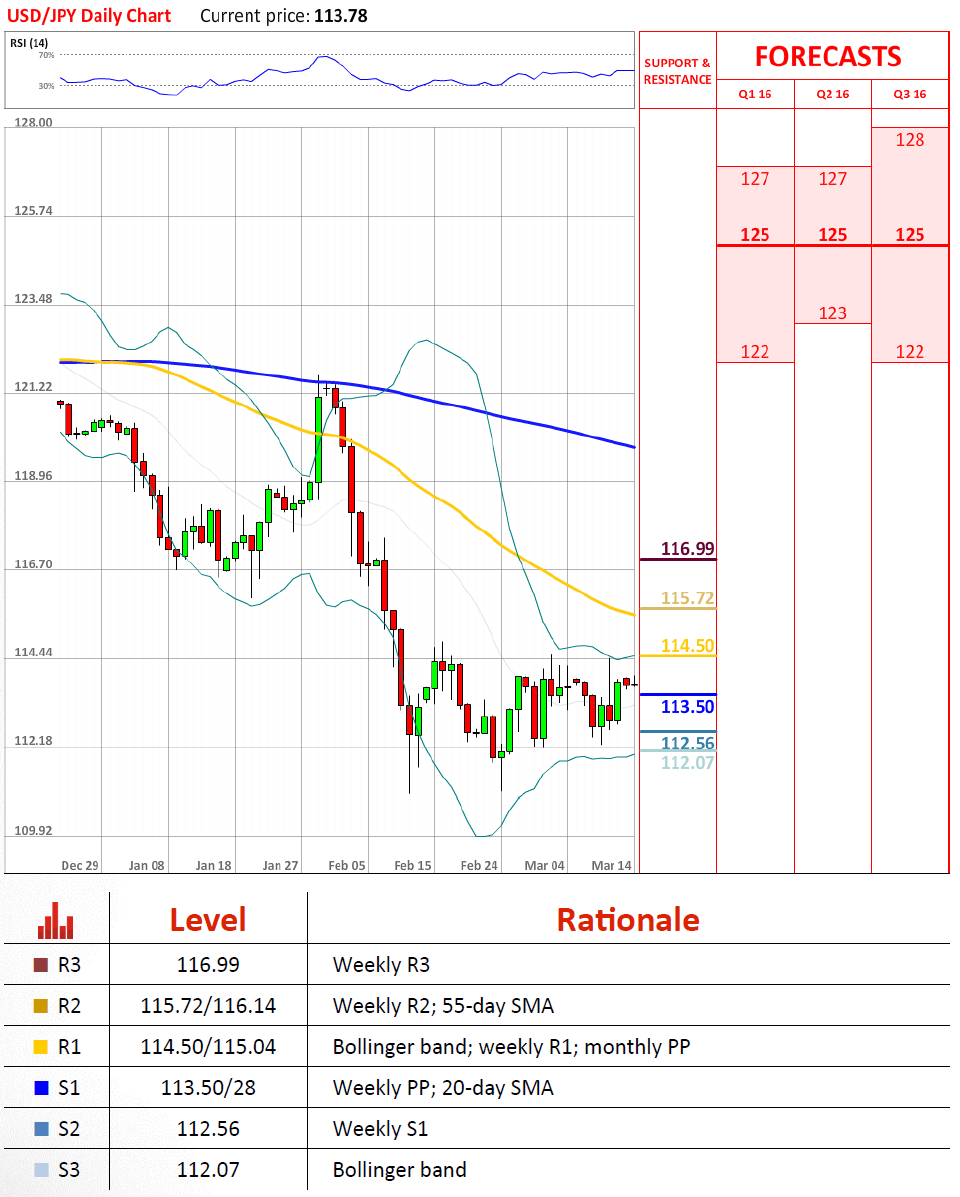The image size is (960, 1197).
Task: Click the 113.50 support level marker
Action: click(x=688, y=707)
